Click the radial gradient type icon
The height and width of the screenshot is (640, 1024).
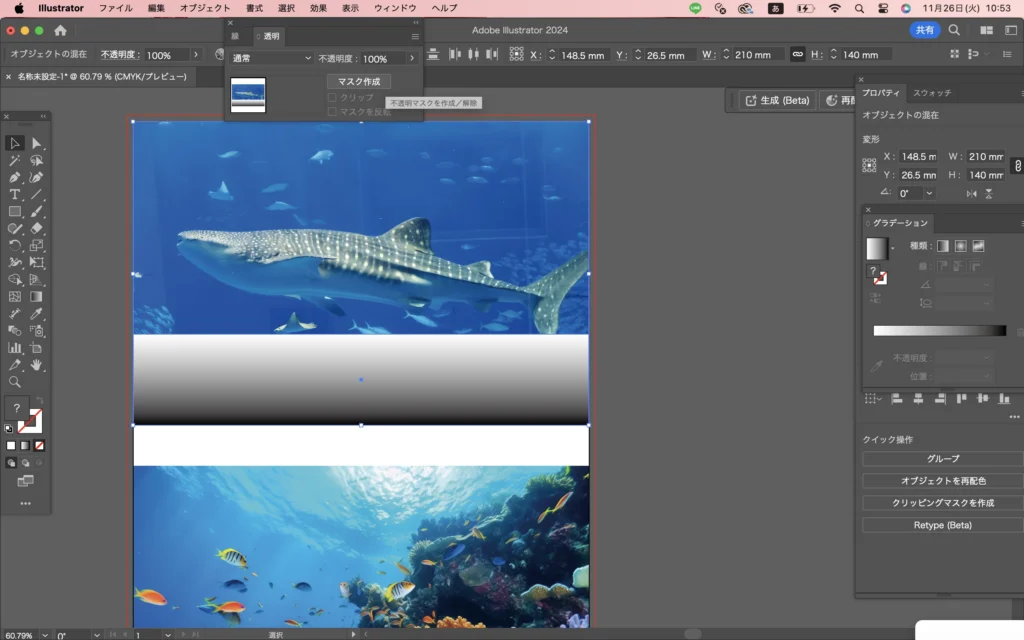pos(960,246)
